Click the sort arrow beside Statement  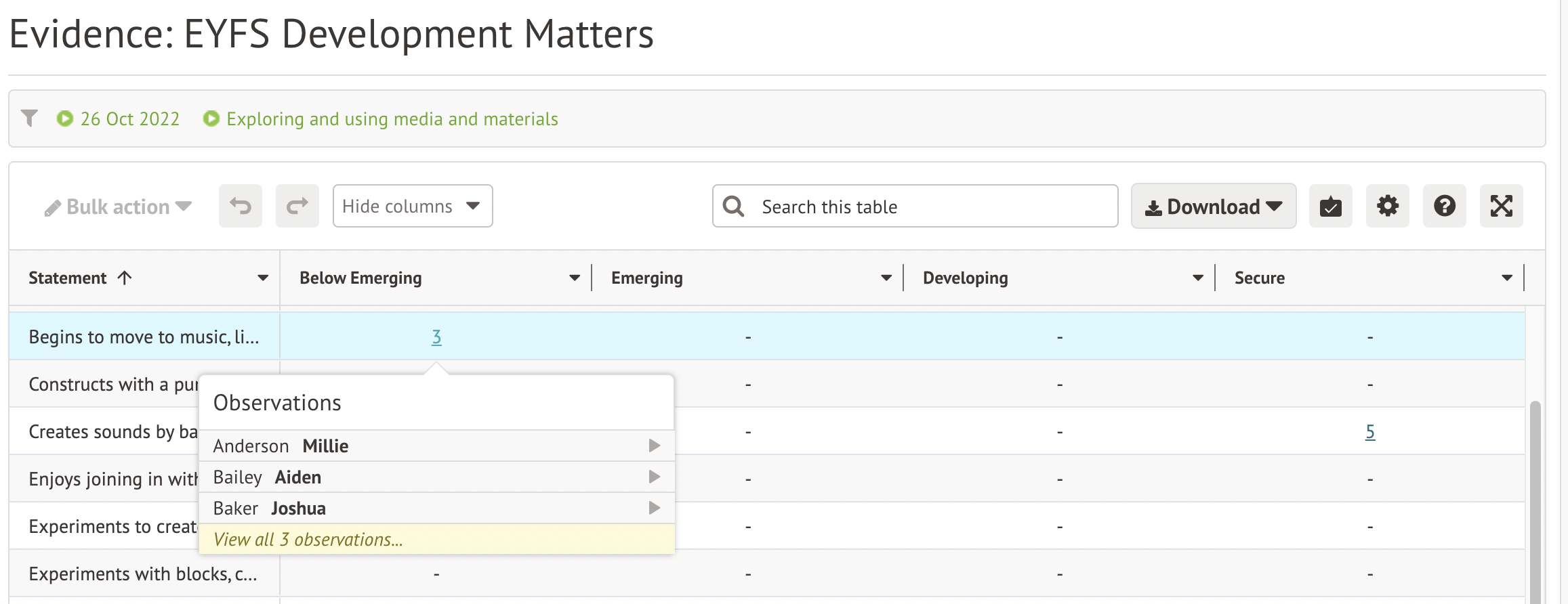[125, 278]
